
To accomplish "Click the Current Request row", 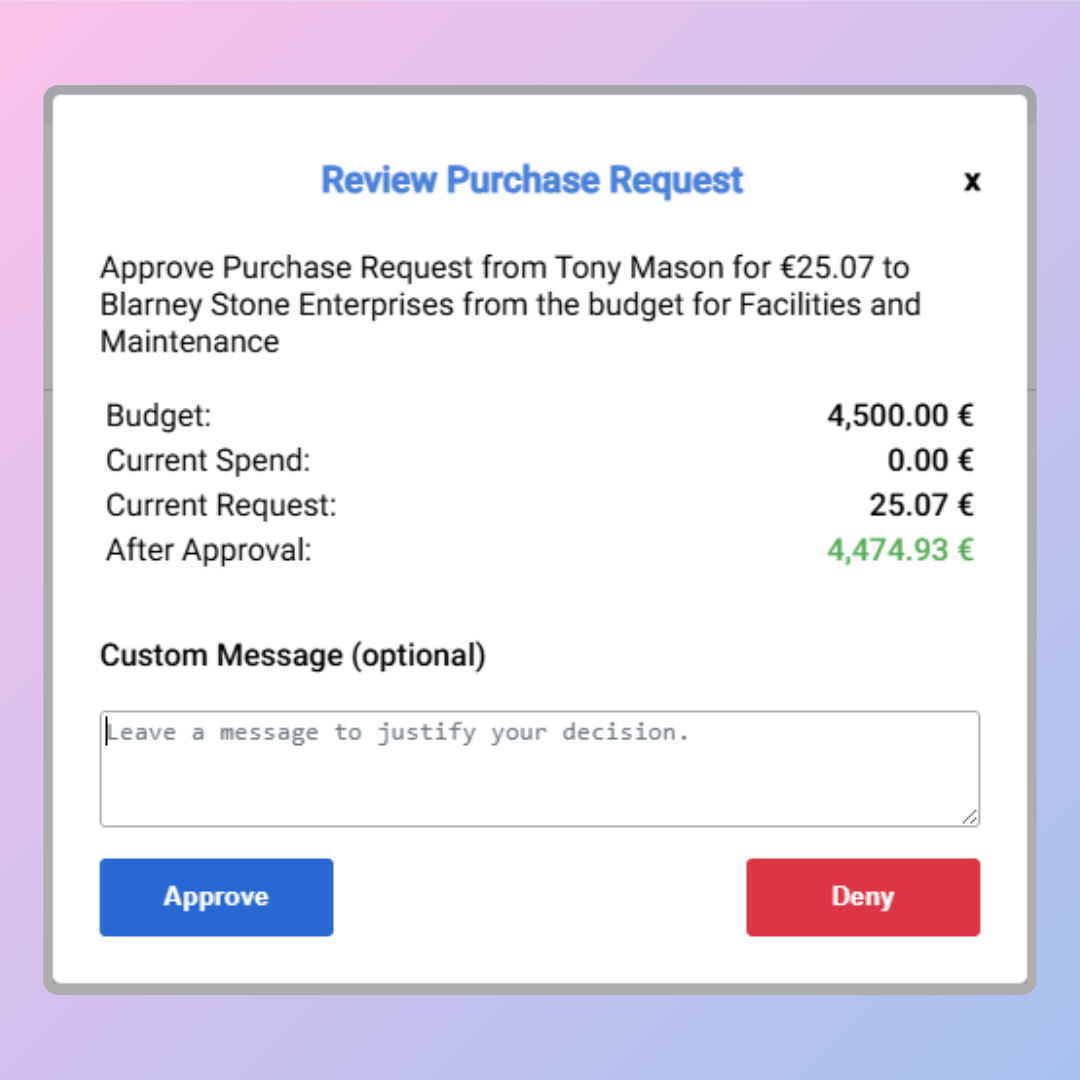I will coord(540,505).
